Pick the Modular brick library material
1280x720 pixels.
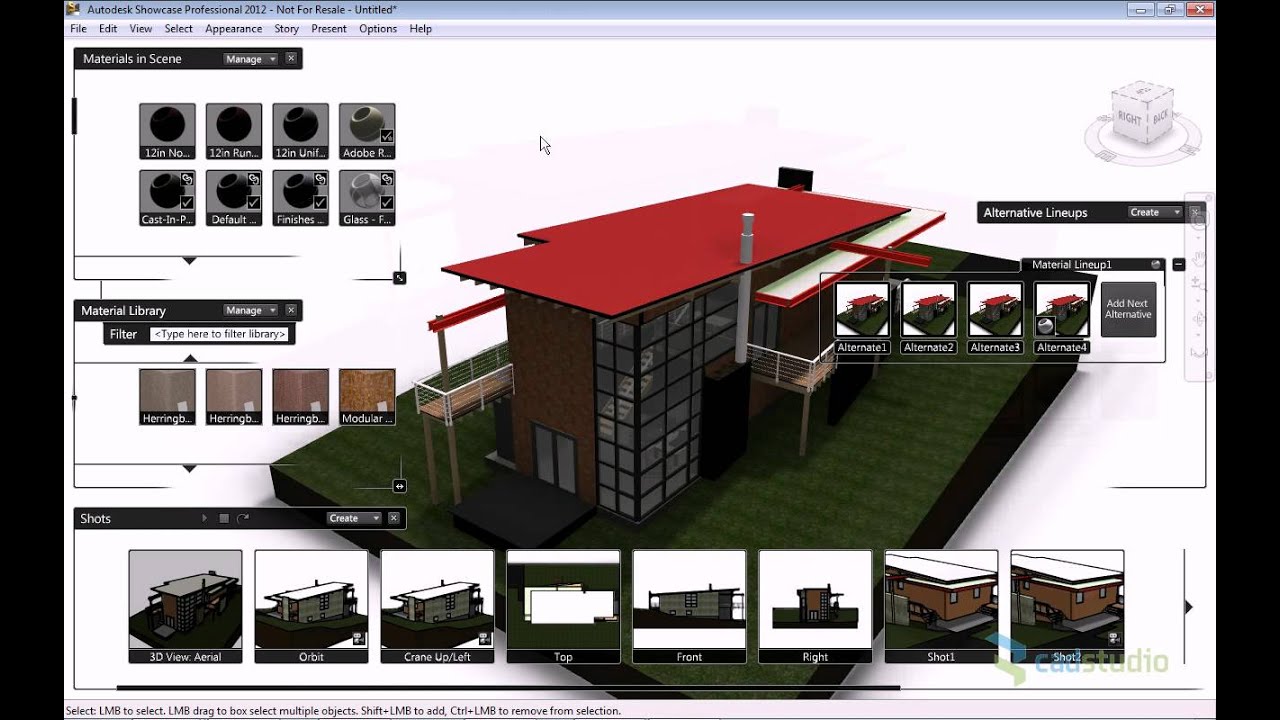[x=367, y=397]
